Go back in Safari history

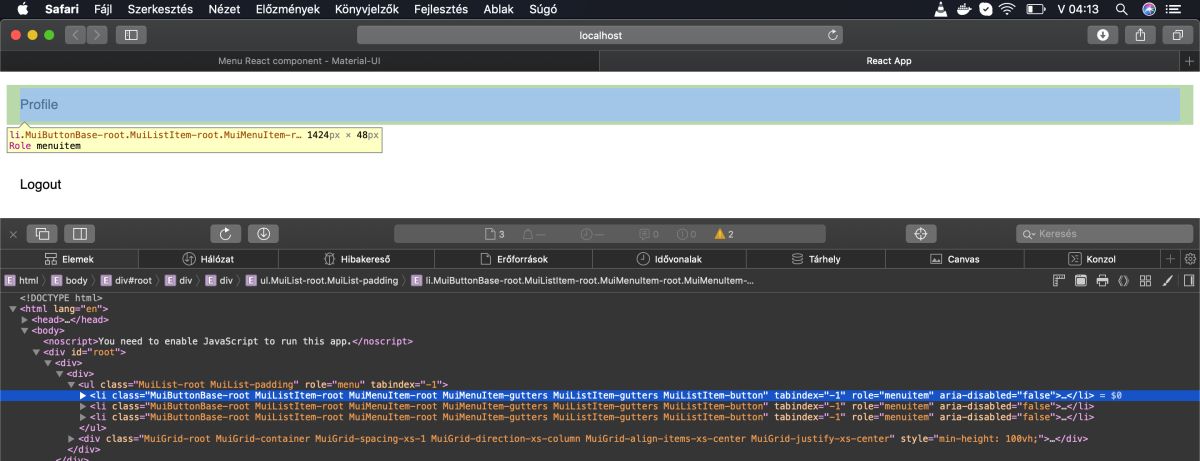76,35
